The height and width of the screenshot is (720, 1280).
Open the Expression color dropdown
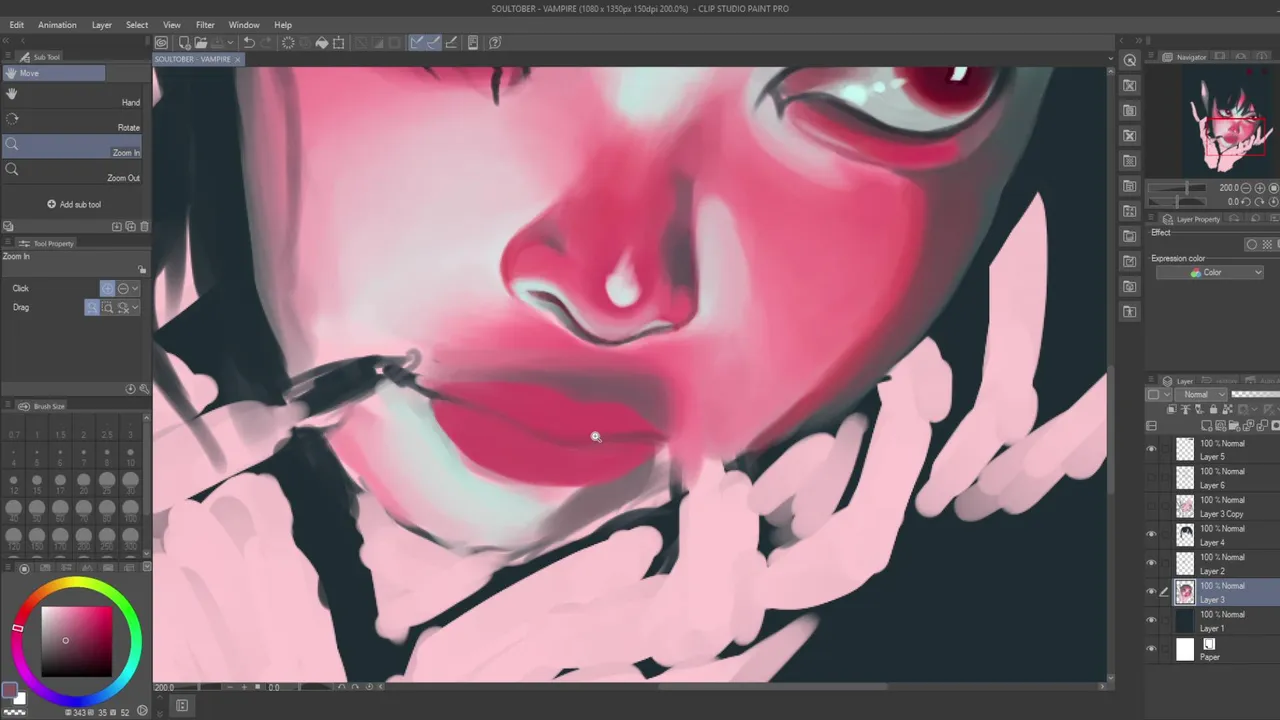[1210, 272]
